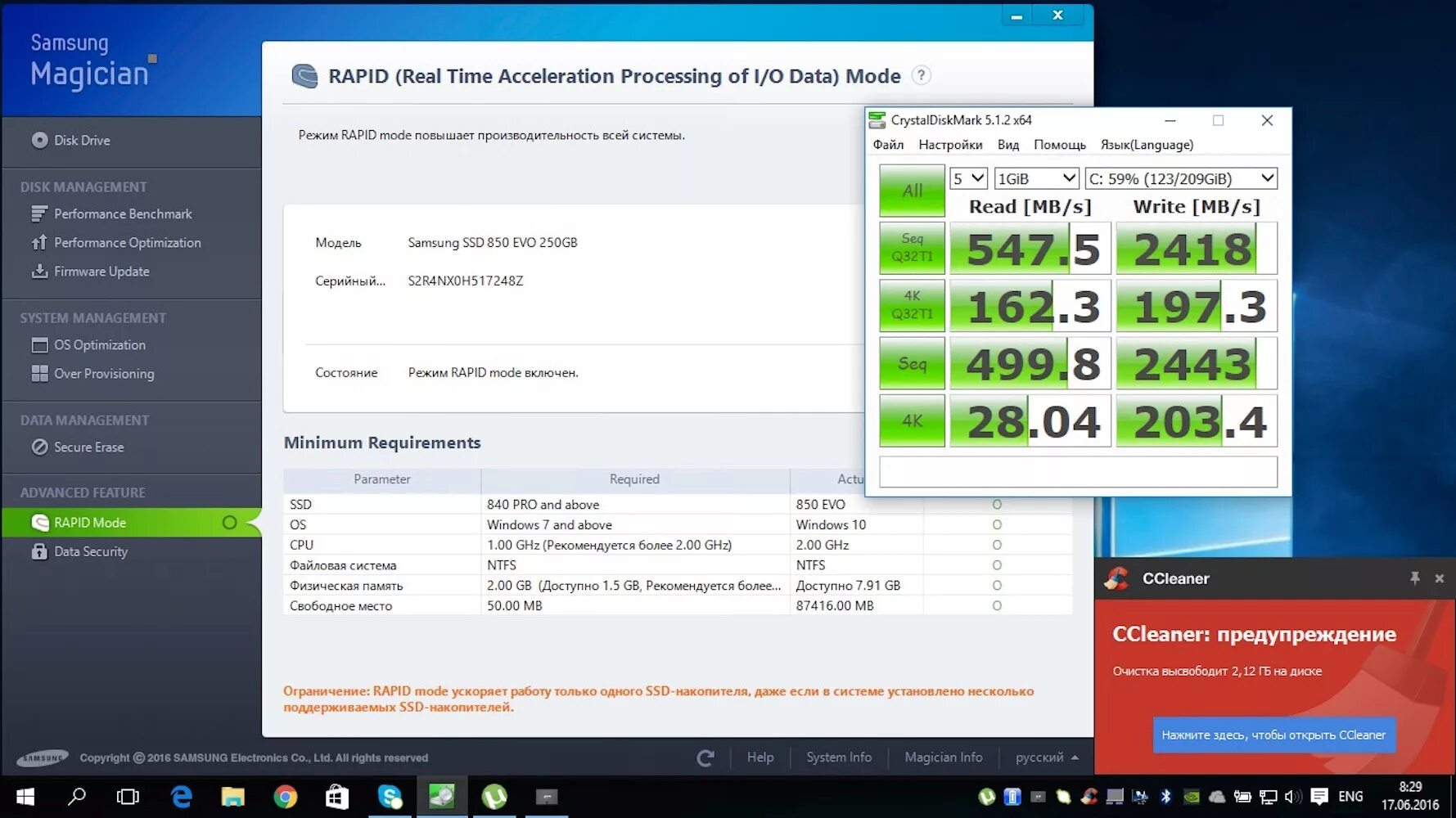The width and height of the screenshot is (1456, 818).
Task: Click the 87416.00 MB free space value
Action: [835, 606]
